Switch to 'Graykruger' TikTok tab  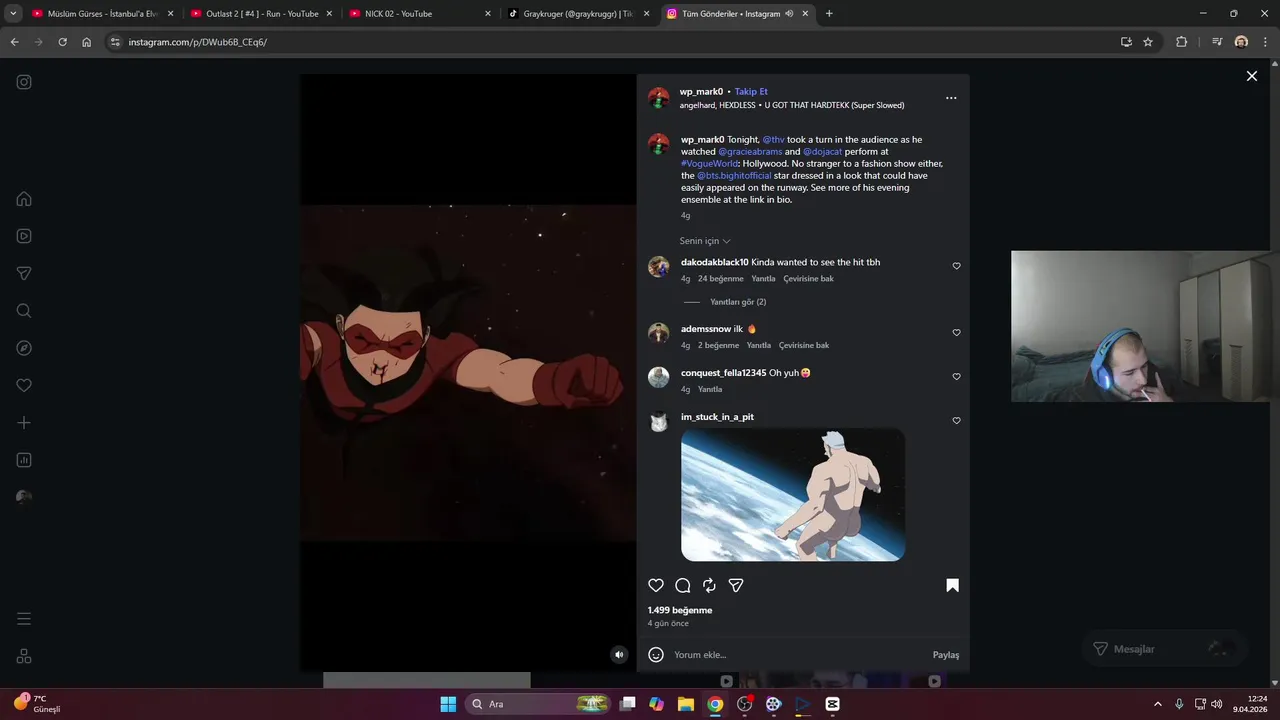pyautogui.click(x=580, y=14)
